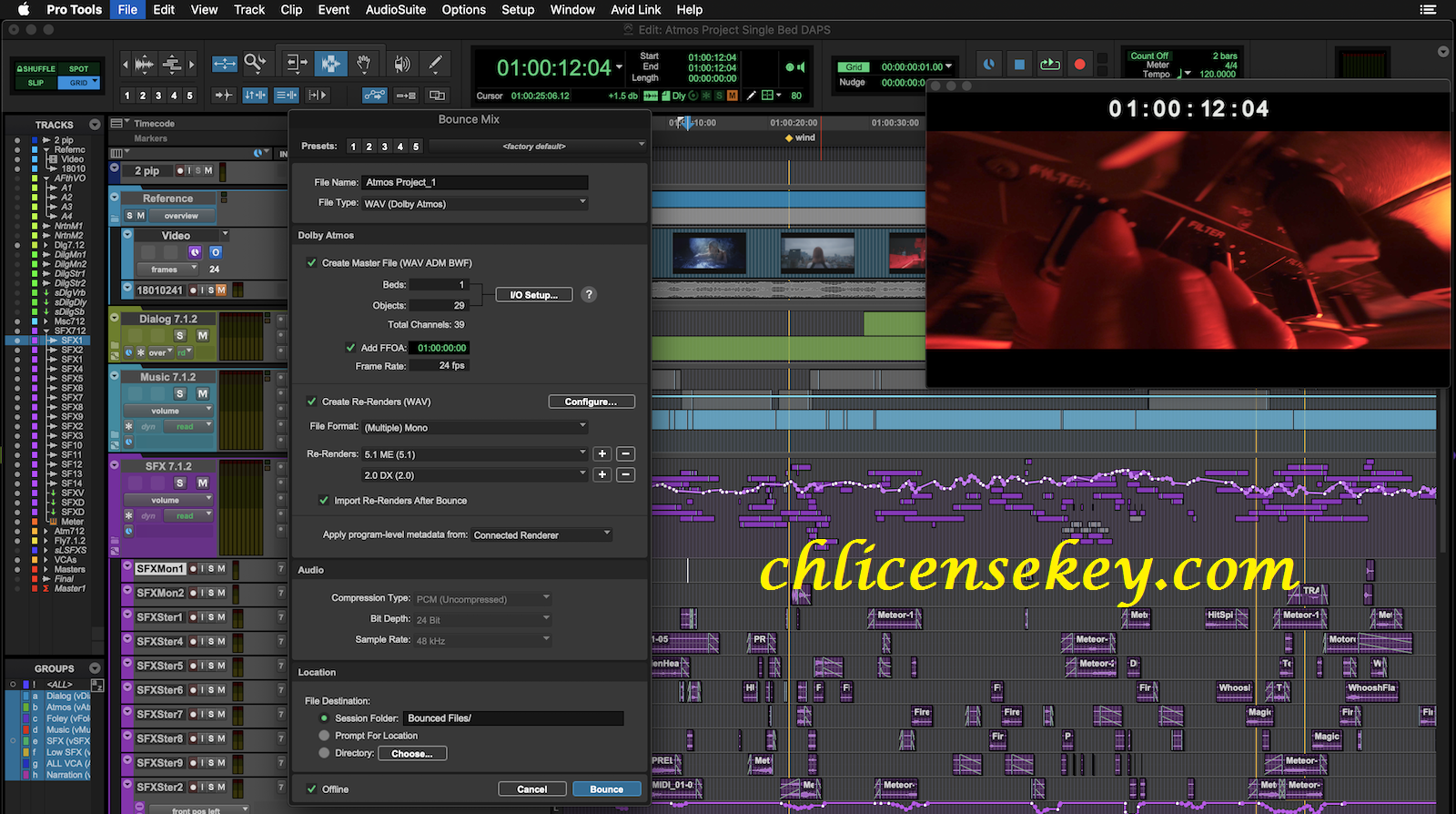Open Connected Renderer metadata dropdown
Image resolution: width=1456 pixels, height=814 pixels.
click(x=542, y=534)
